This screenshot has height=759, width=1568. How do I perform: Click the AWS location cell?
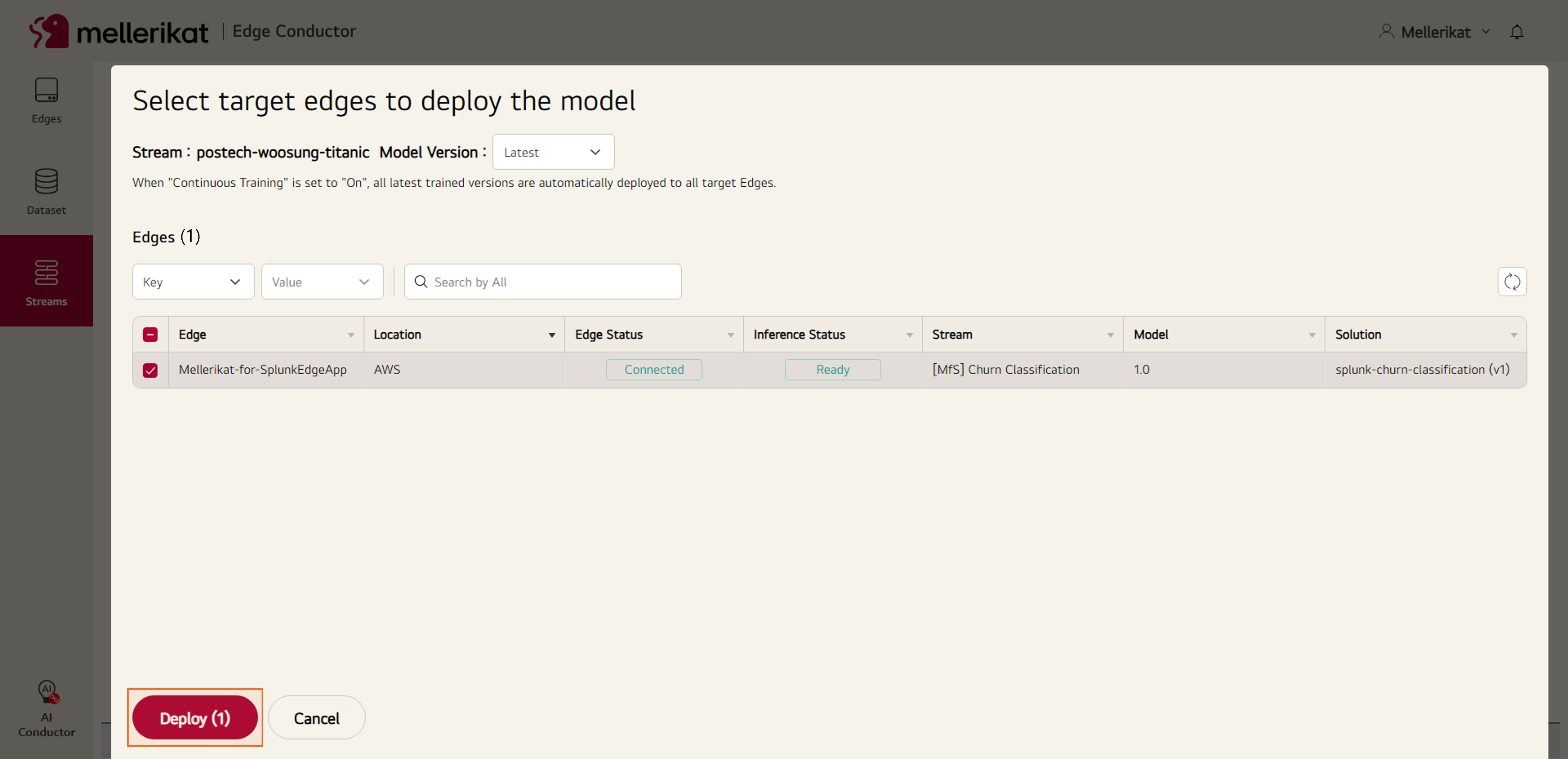click(x=387, y=370)
